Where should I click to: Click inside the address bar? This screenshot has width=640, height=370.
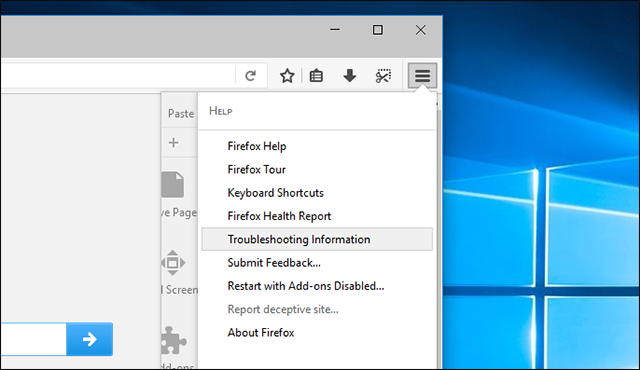pos(118,75)
